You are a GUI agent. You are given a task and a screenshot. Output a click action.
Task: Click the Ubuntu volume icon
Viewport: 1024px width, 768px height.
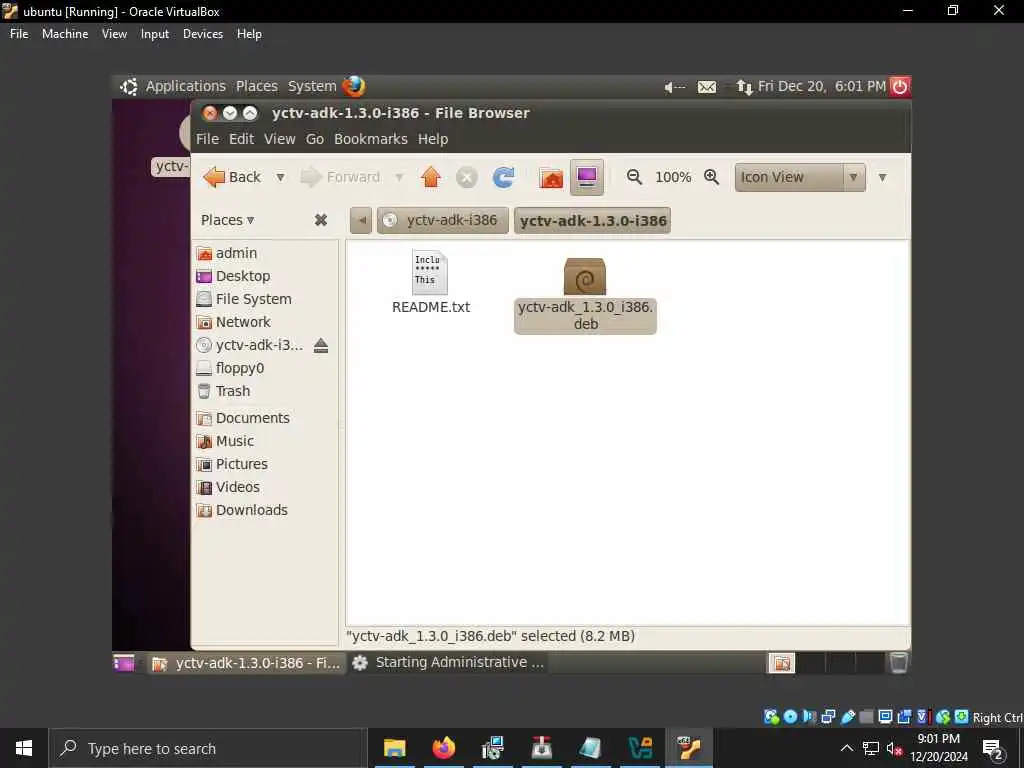tap(675, 87)
